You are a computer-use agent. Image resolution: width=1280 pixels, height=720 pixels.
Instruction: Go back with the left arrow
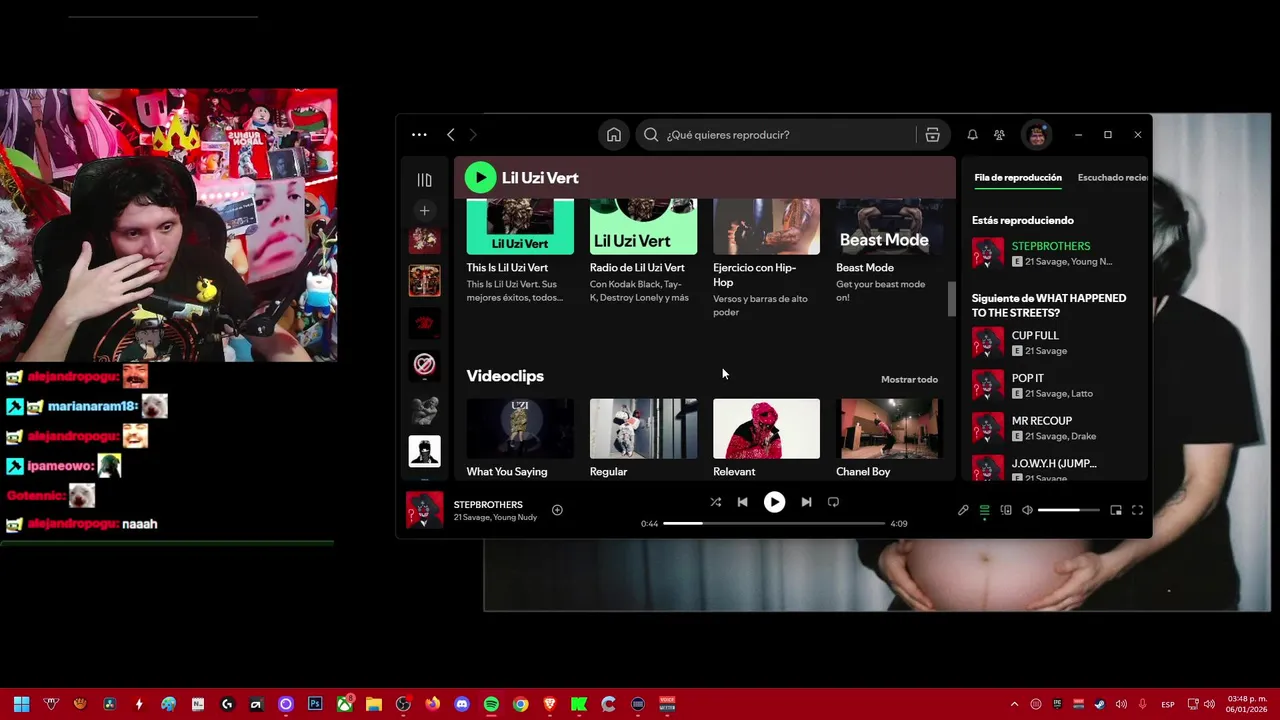tap(451, 135)
